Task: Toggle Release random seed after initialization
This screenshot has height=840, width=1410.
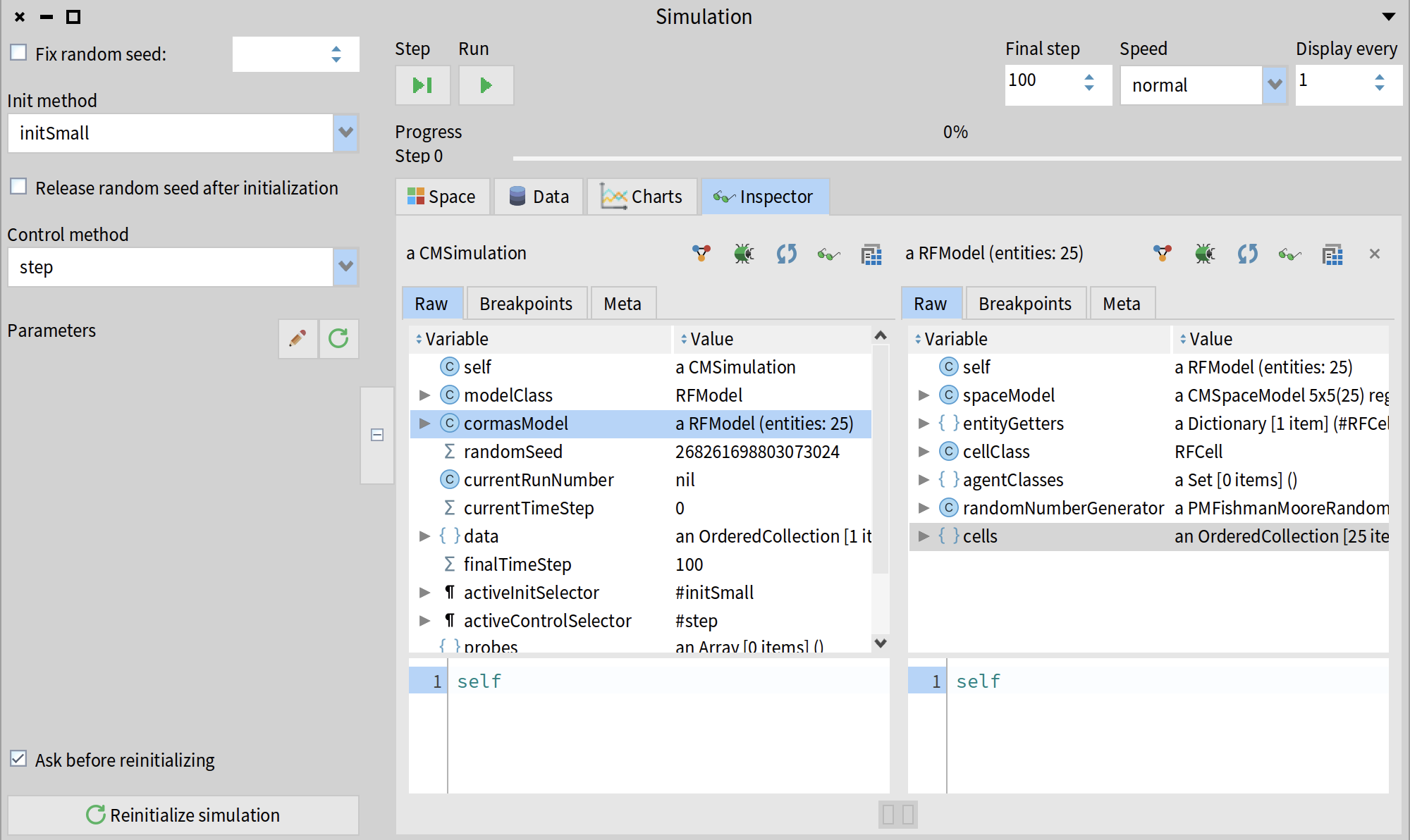Action: point(19,187)
